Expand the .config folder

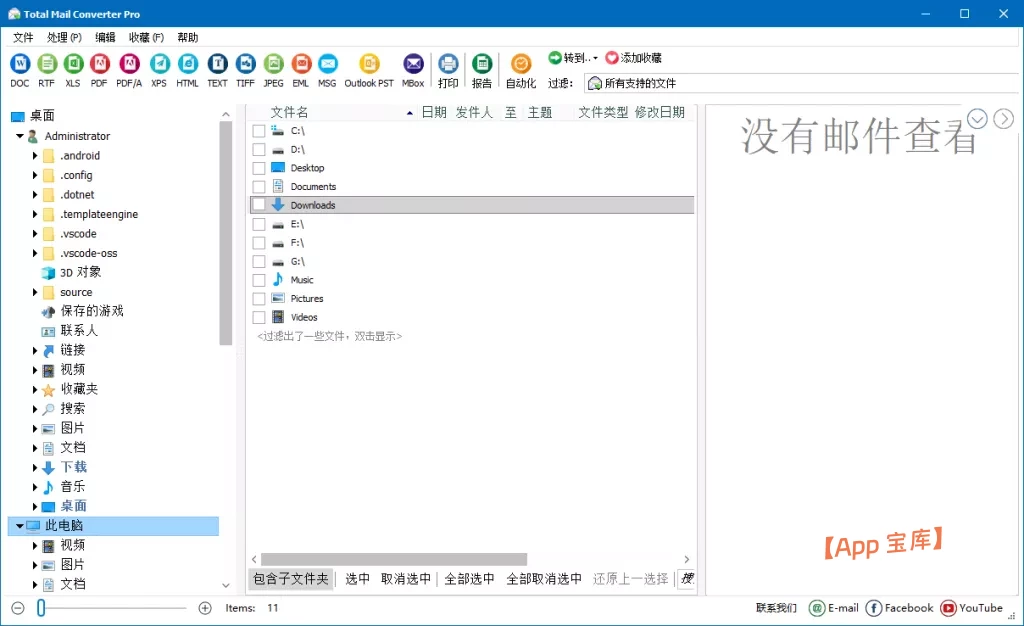[x=35, y=175]
